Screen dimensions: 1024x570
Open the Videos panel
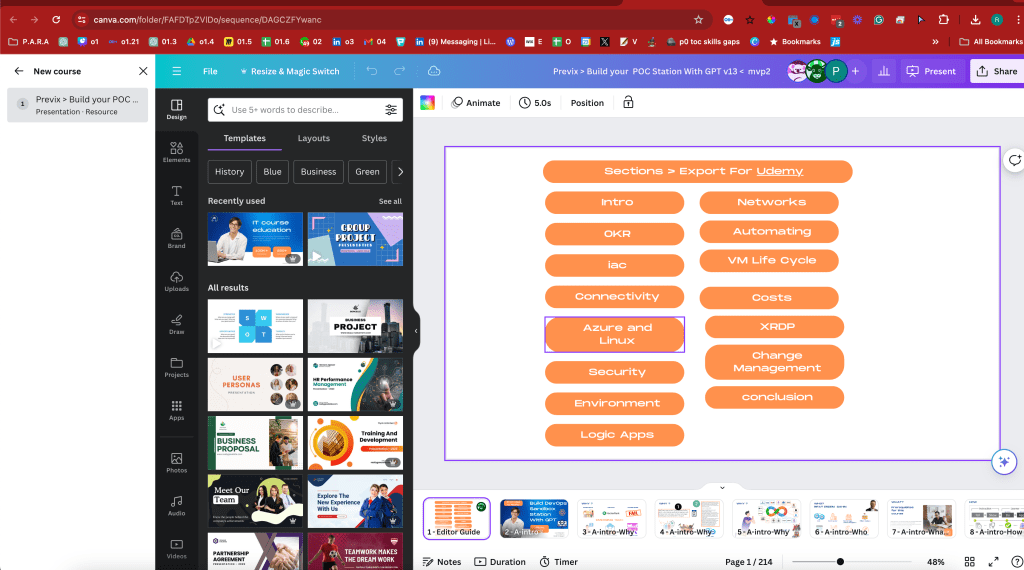coord(176,549)
